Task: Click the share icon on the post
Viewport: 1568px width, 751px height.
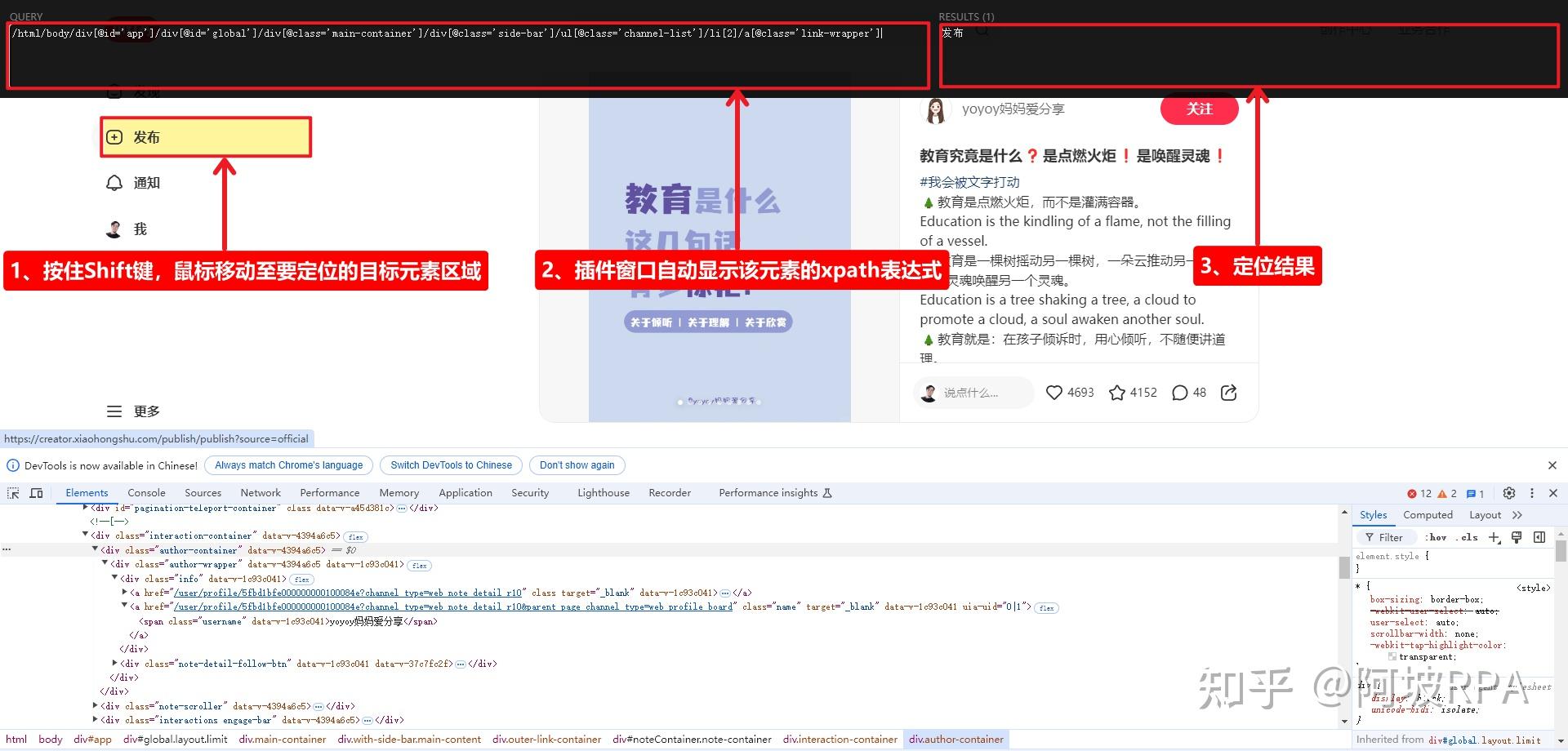Action: (x=1229, y=393)
